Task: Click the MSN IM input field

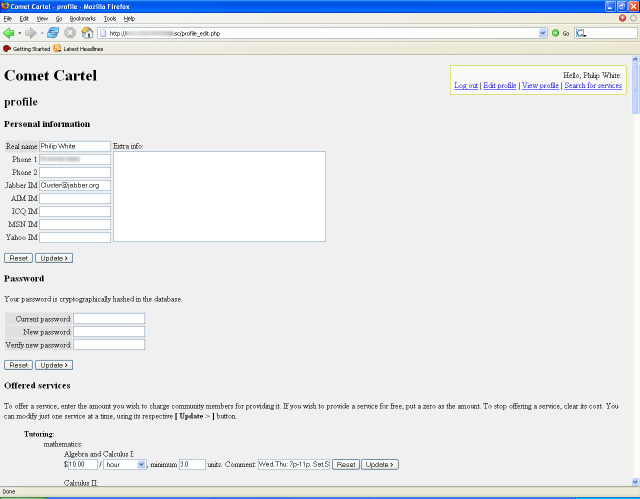Action: coord(75,224)
